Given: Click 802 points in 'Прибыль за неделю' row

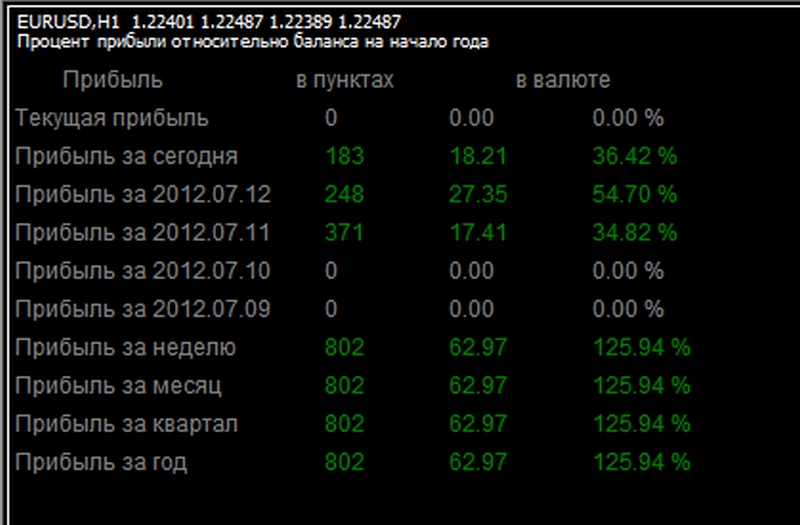Looking at the screenshot, I should coord(344,347).
